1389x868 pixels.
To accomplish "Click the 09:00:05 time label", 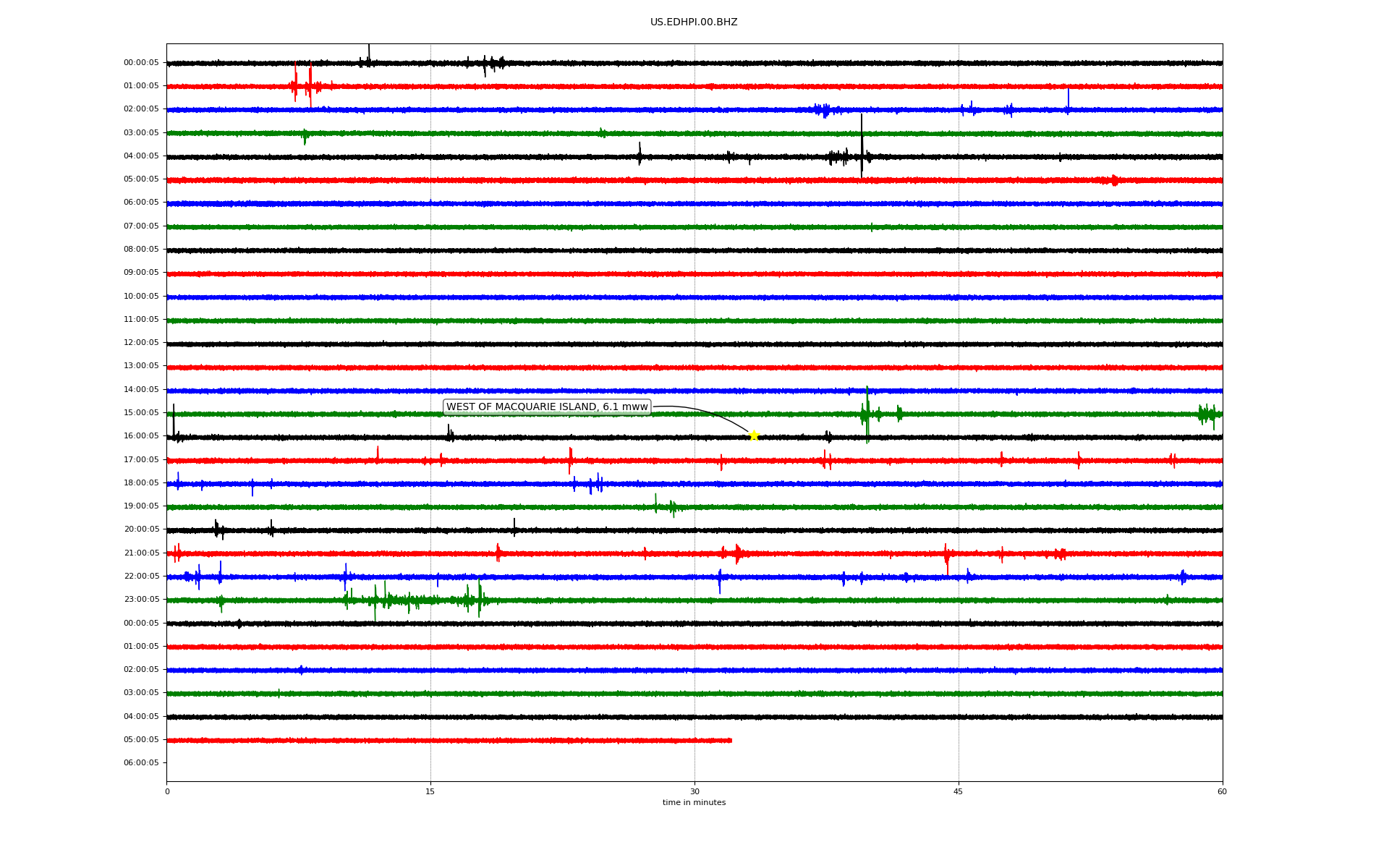I will click(141, 273).
